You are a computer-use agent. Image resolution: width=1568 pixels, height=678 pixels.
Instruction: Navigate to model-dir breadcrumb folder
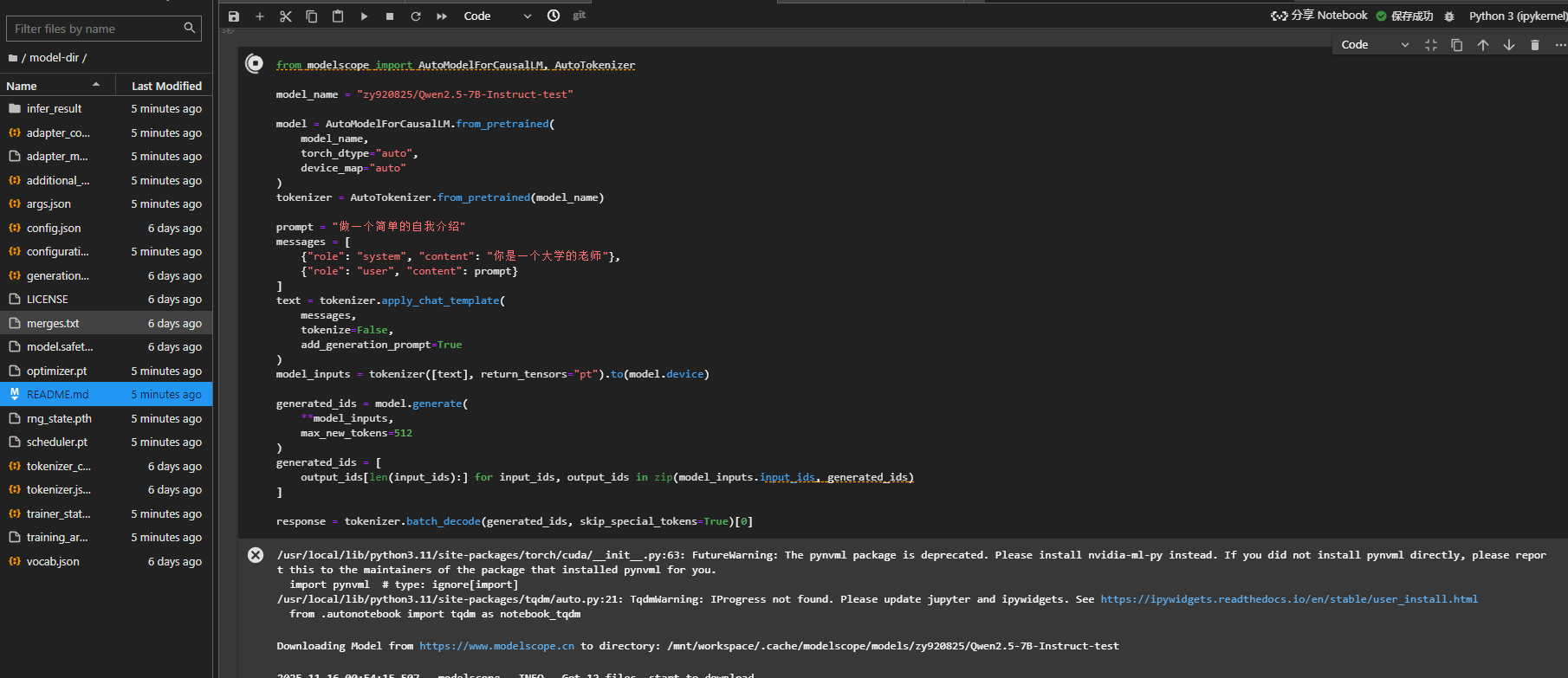point(54,58)
